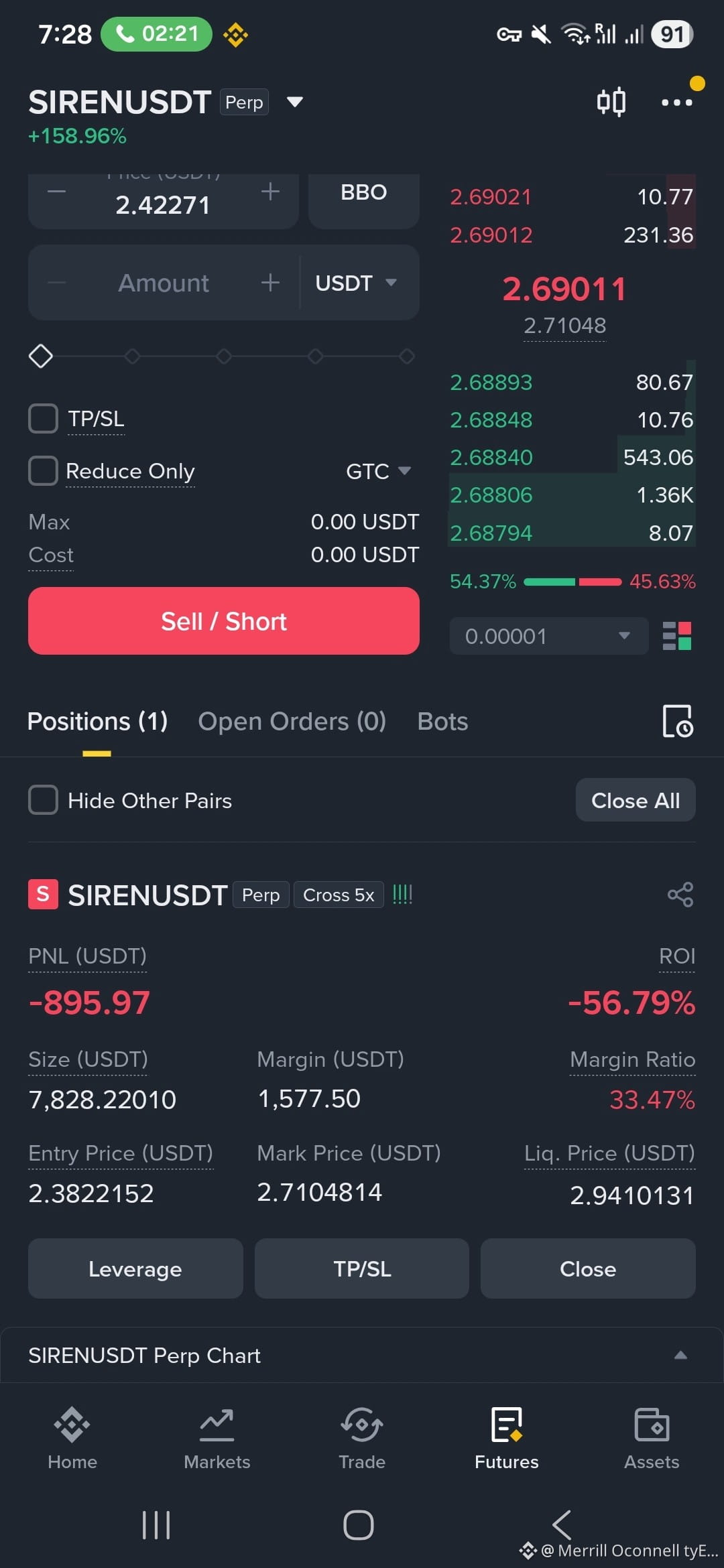Tap the order history icon beside Bots
This screenshot has width=724, height=1568.
(x=677, y=721)
